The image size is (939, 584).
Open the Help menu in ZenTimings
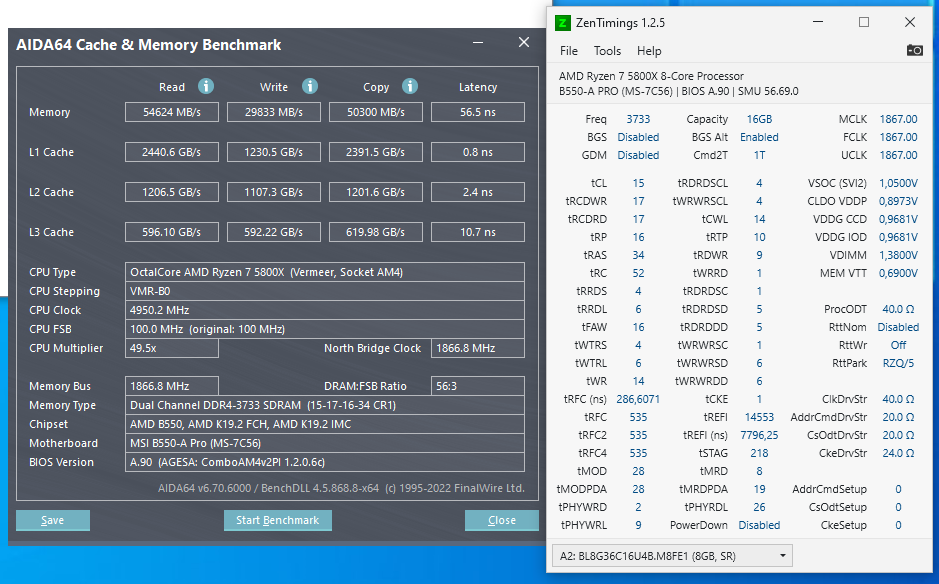pyautogui.click(x=649, y=51)
